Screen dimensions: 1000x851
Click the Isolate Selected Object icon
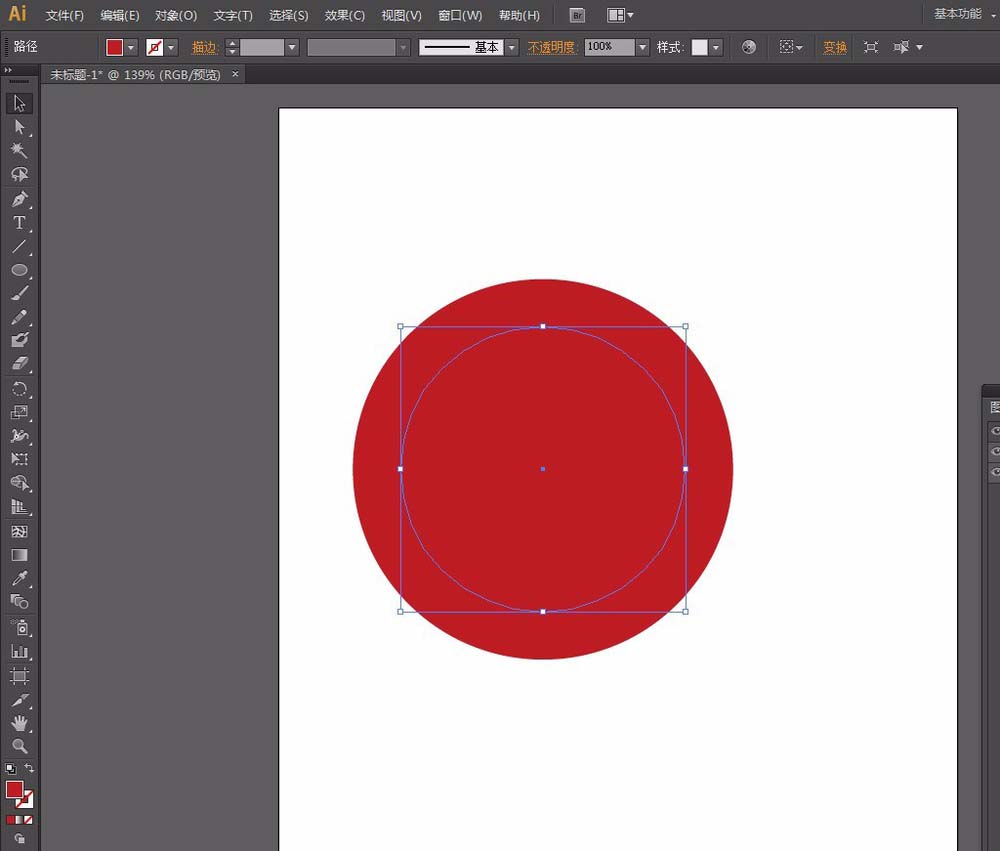click(x=871, y=47)
